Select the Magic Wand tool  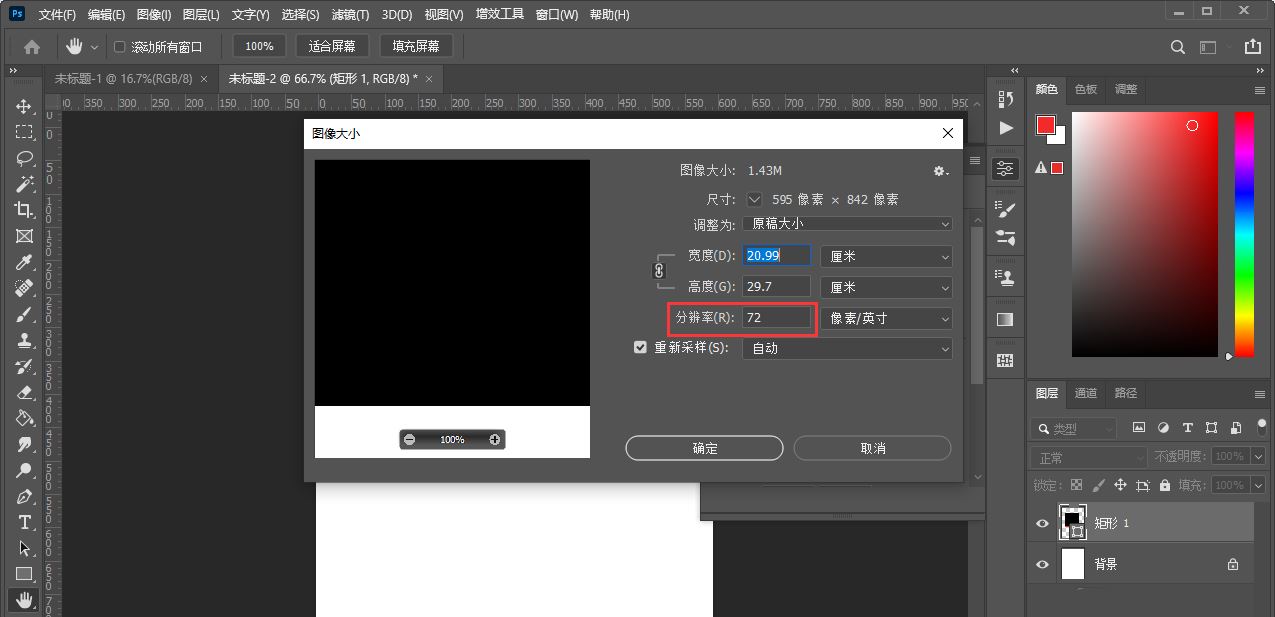[24, 184]
